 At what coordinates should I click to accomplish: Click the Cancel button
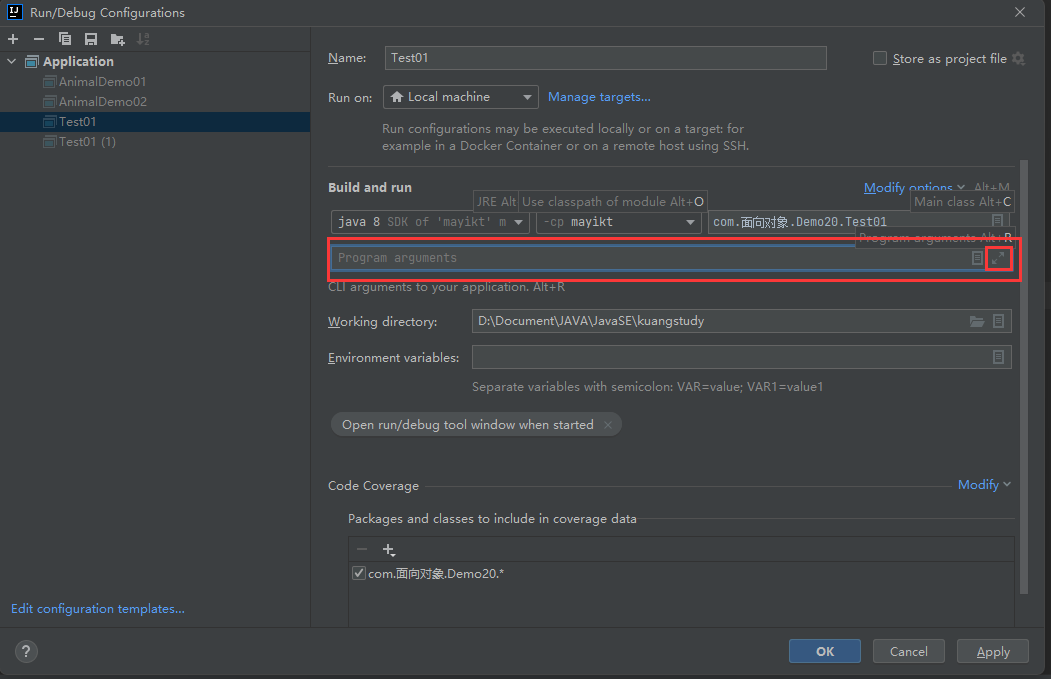(908, 652)
